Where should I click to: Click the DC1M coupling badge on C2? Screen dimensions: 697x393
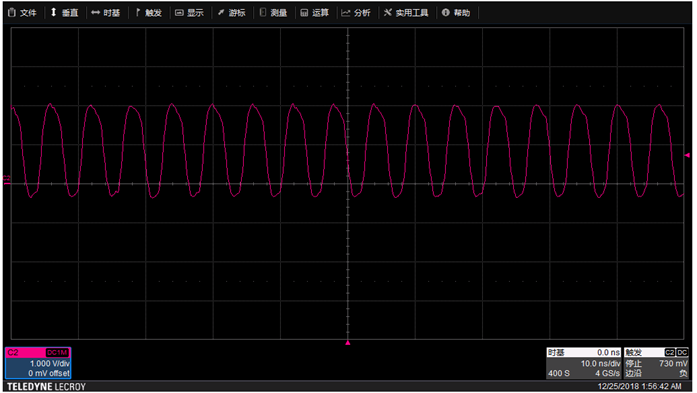(x=57, y=353)
